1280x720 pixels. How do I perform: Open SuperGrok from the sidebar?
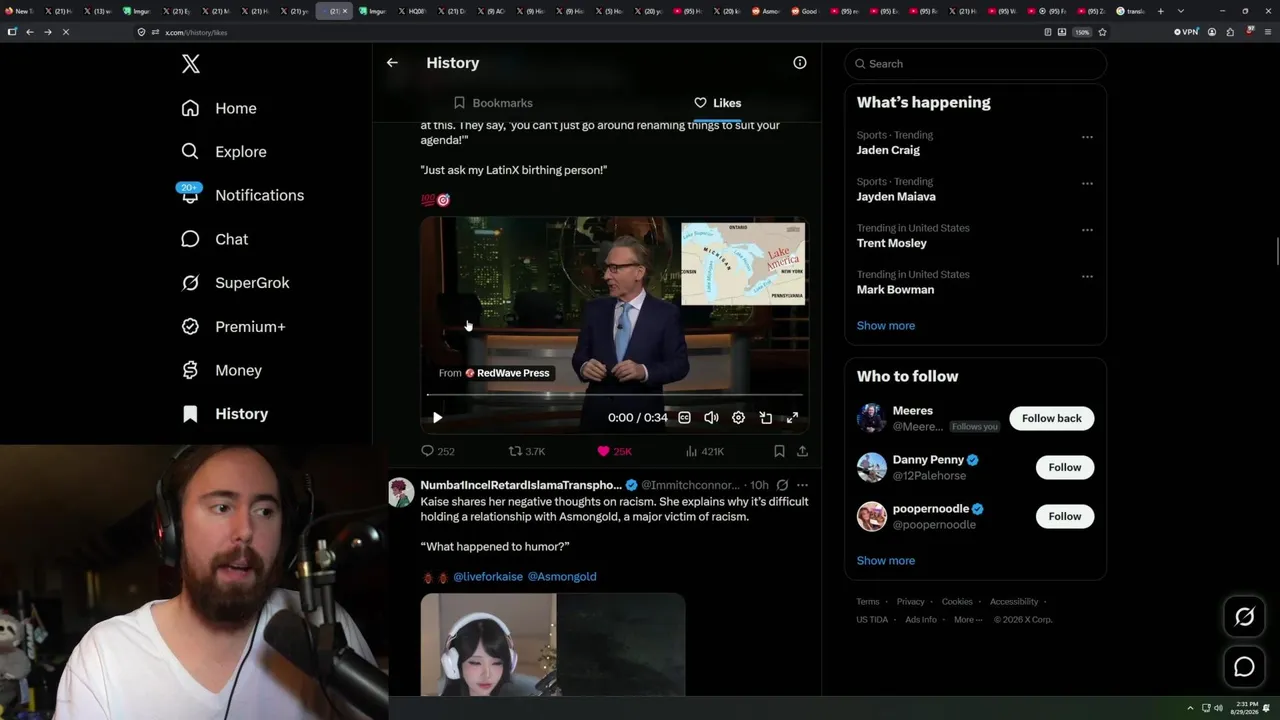tap(235, 283)
